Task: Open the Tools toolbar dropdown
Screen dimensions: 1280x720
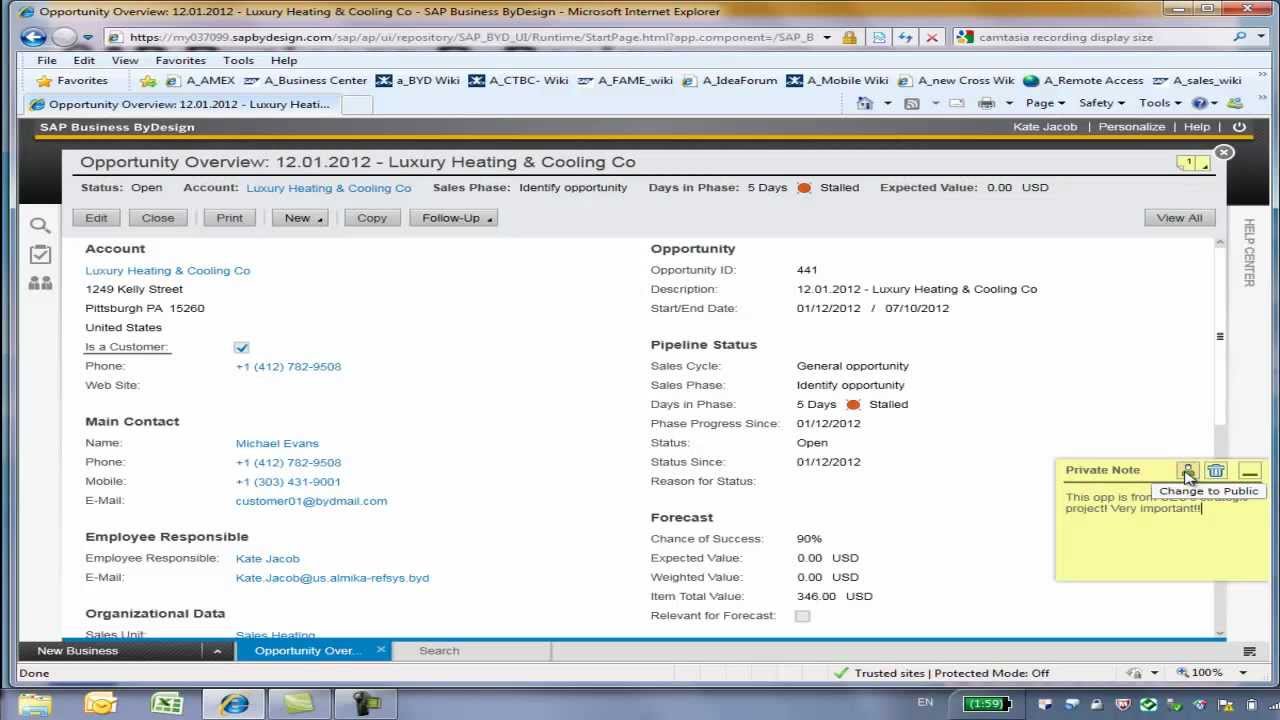Action: click(x=1160, y=103)
